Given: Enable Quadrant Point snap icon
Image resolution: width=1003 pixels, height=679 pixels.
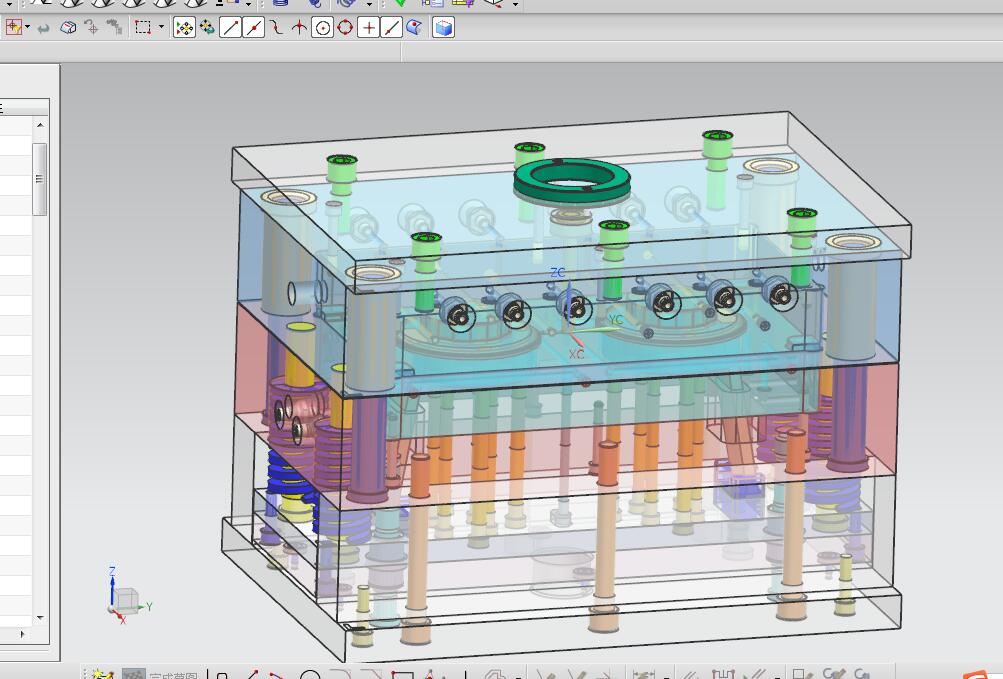Looking at the screenshot, I should click(x=345, y=28).
